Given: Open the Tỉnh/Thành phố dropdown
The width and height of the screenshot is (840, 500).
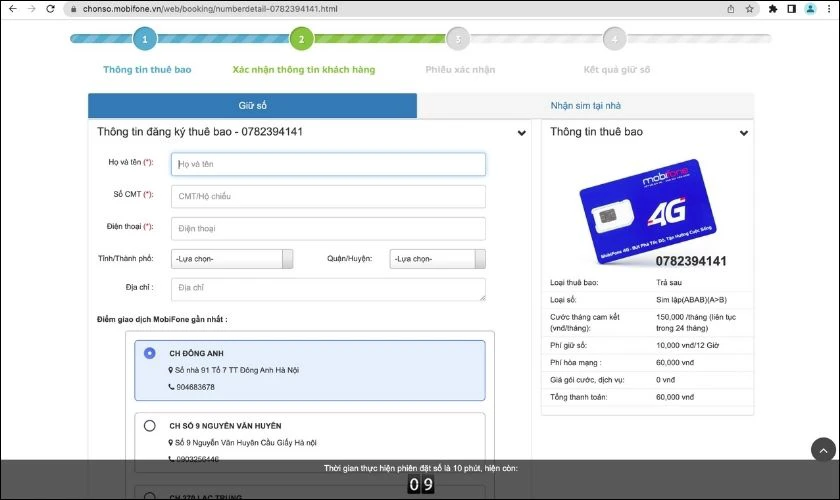Looking at the screenshot, I should [232, 259].
